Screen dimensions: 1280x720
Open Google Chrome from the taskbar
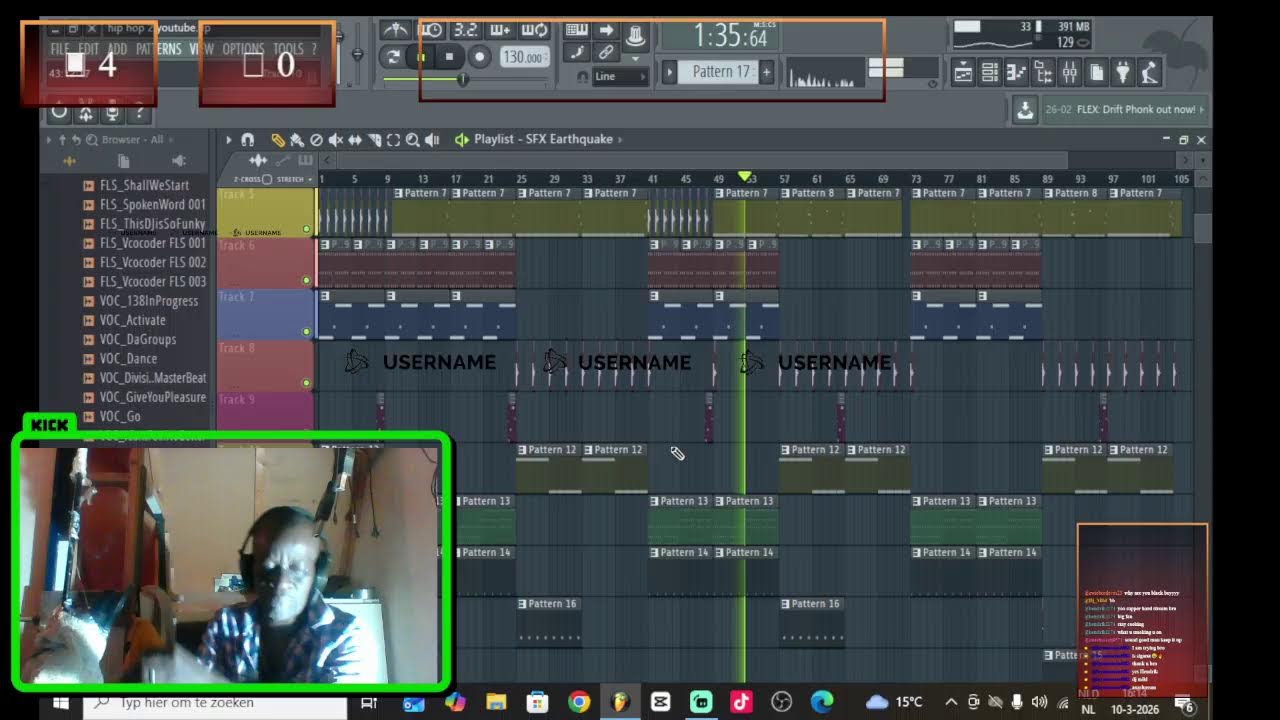point(579,703)
